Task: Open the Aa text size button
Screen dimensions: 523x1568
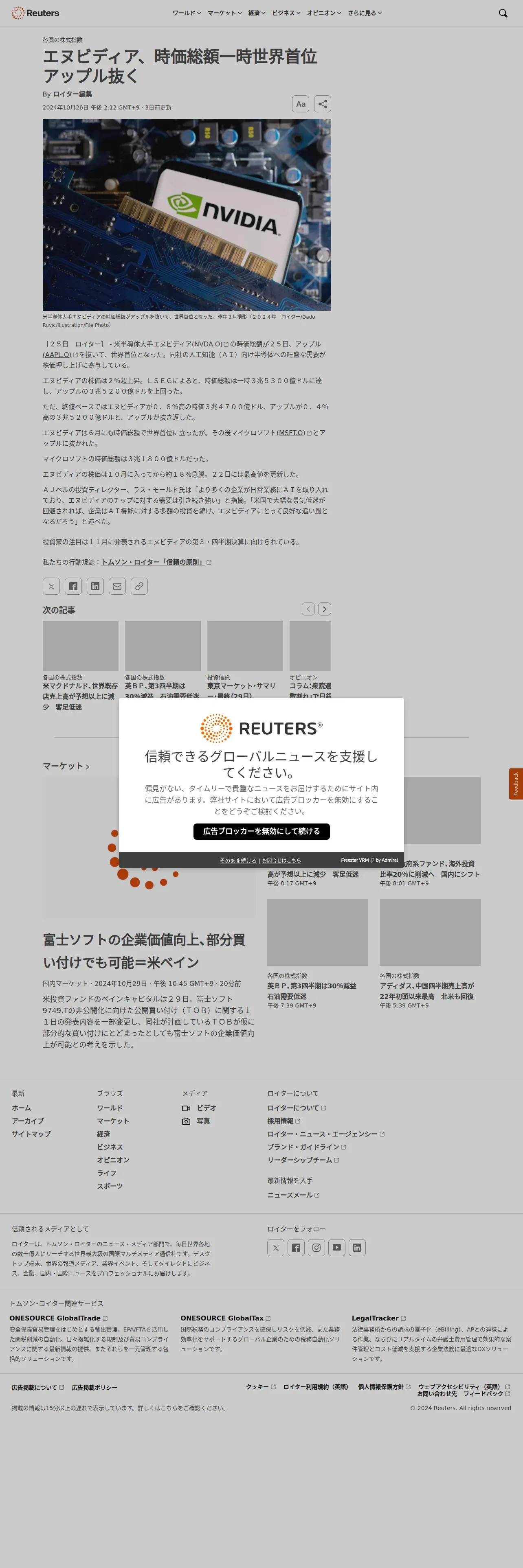Action: pos(301,104)
